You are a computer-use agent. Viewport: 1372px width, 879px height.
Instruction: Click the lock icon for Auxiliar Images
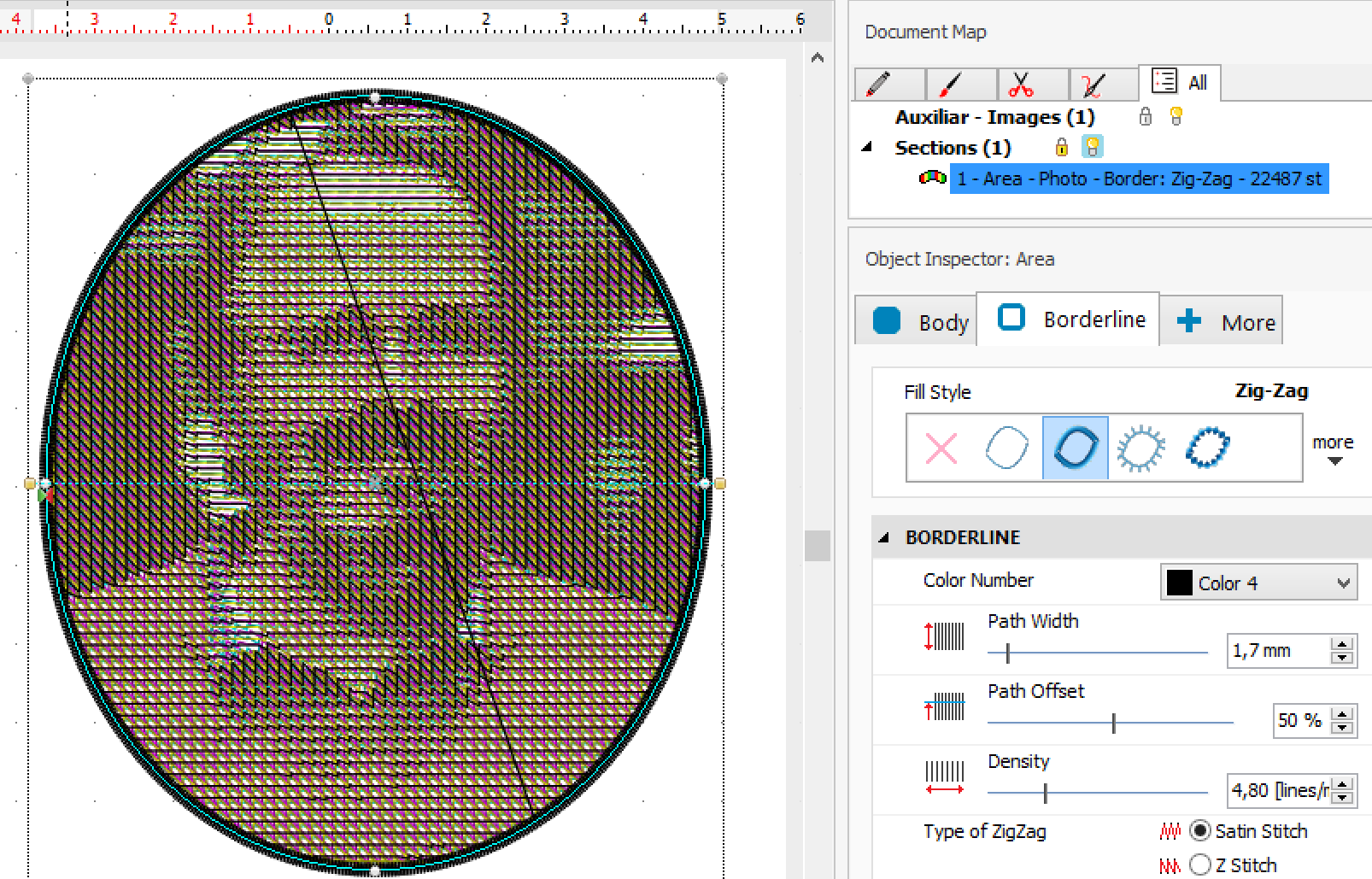point(1146,117)
